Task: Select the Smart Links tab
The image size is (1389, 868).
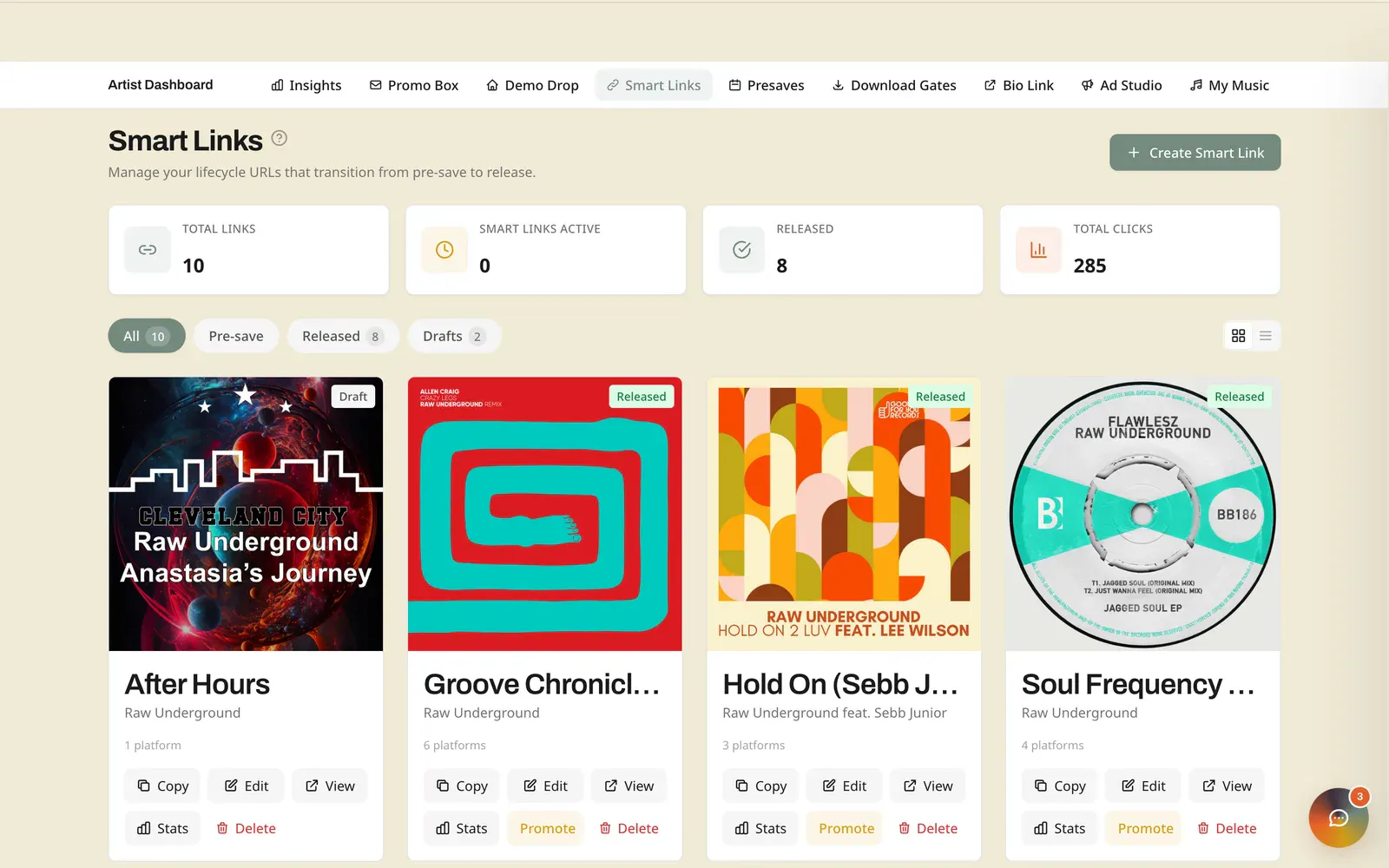Action: coord(654,85)
